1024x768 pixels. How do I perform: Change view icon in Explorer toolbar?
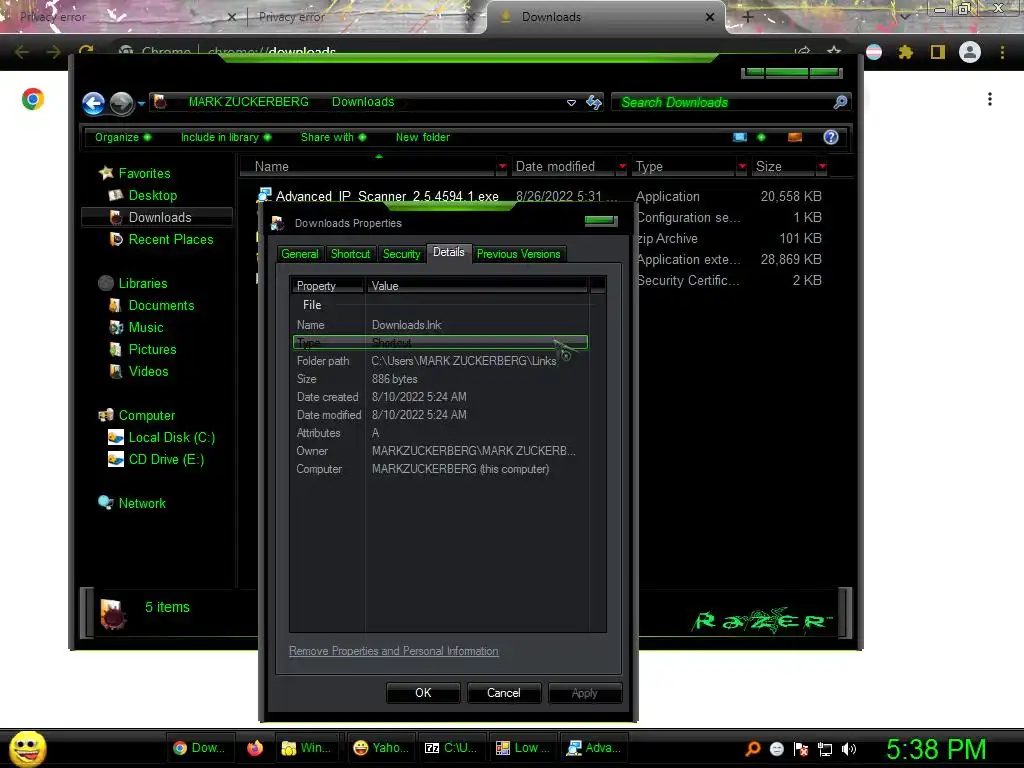tap(740, 137)
